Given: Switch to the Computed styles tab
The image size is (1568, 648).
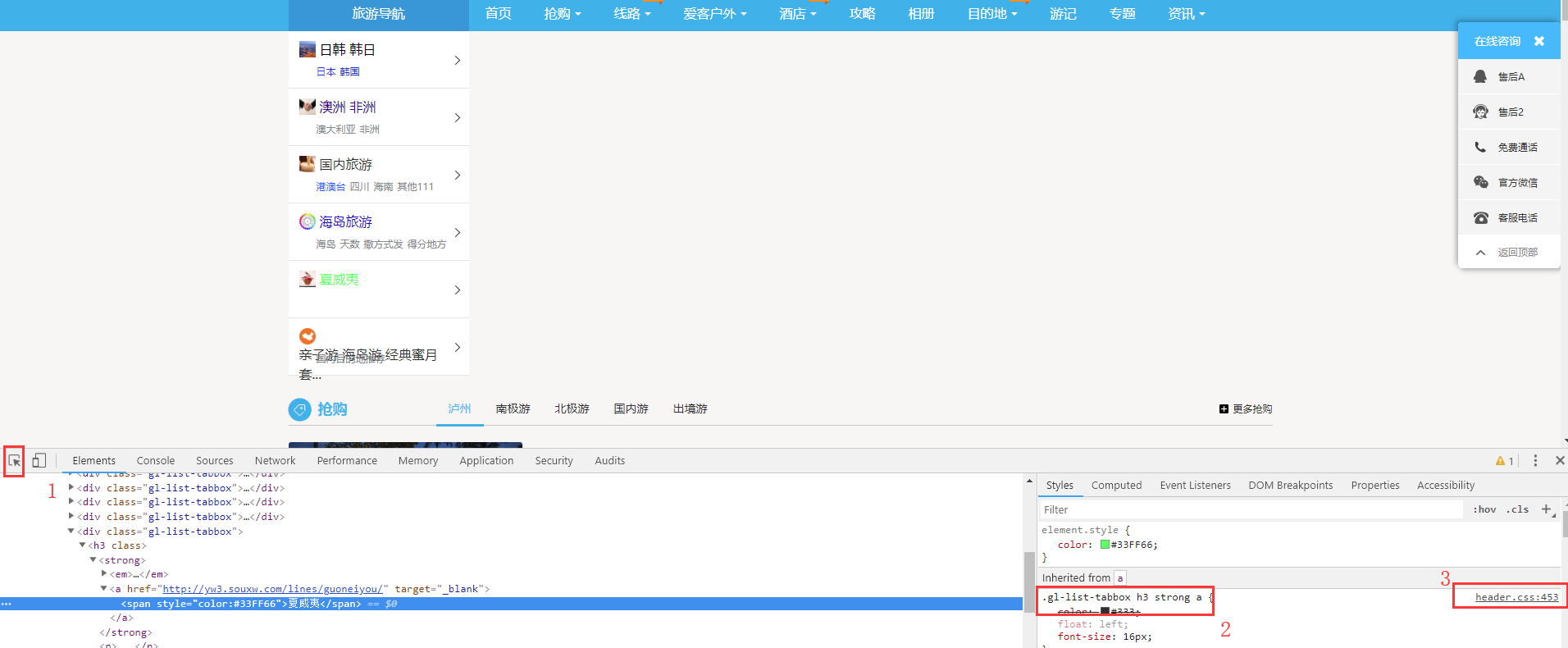Looking at the screenshot, I should tap(1116, 486).
